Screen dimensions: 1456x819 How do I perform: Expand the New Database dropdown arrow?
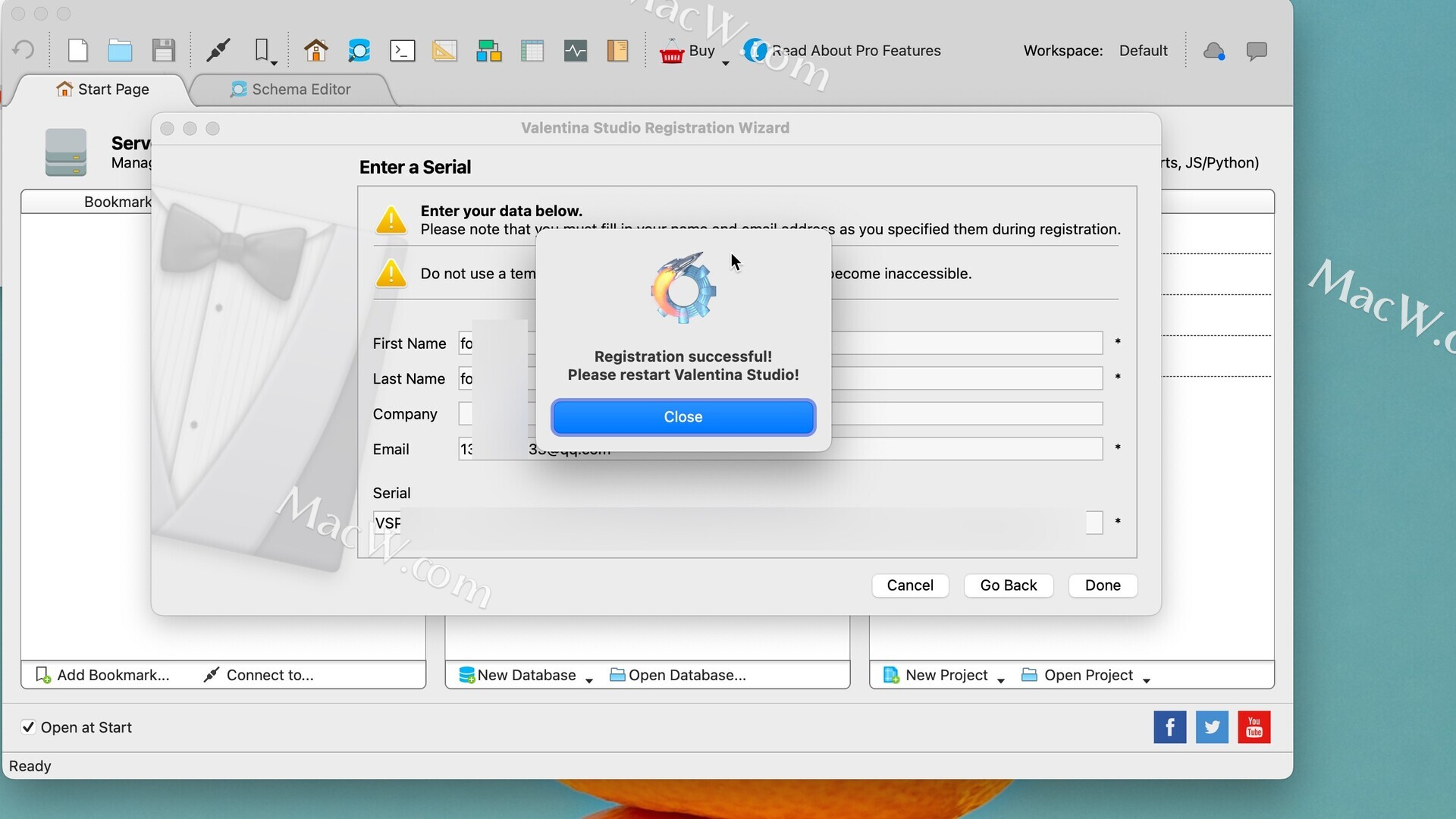589,681
